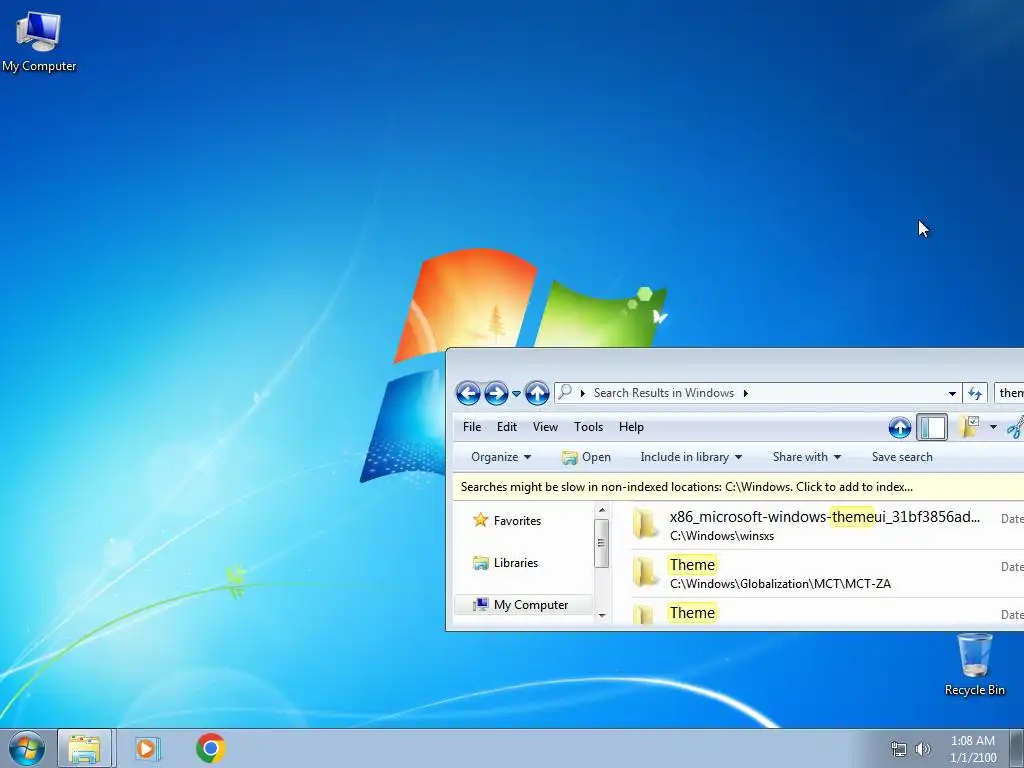The height and width of the screenshot is (768, 1024).
Task: Open the Help menu
Action: [631, 427]
